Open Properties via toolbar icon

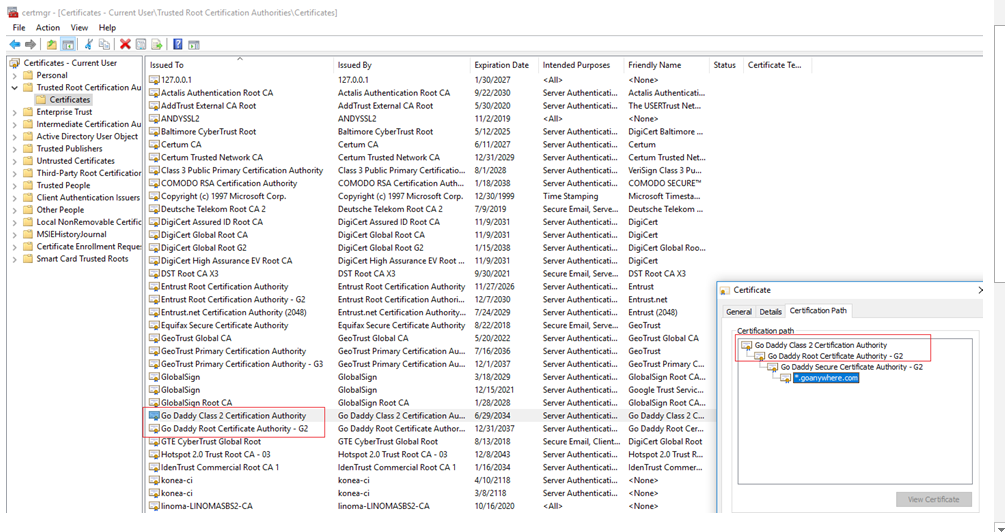[x=140, y=44]
